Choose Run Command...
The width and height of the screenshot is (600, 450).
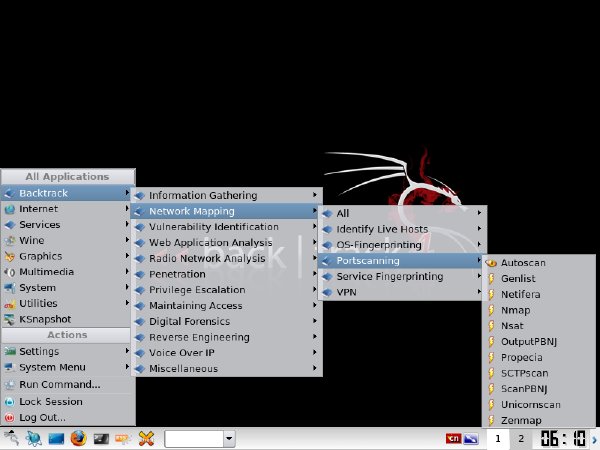[x=67, y=384]
